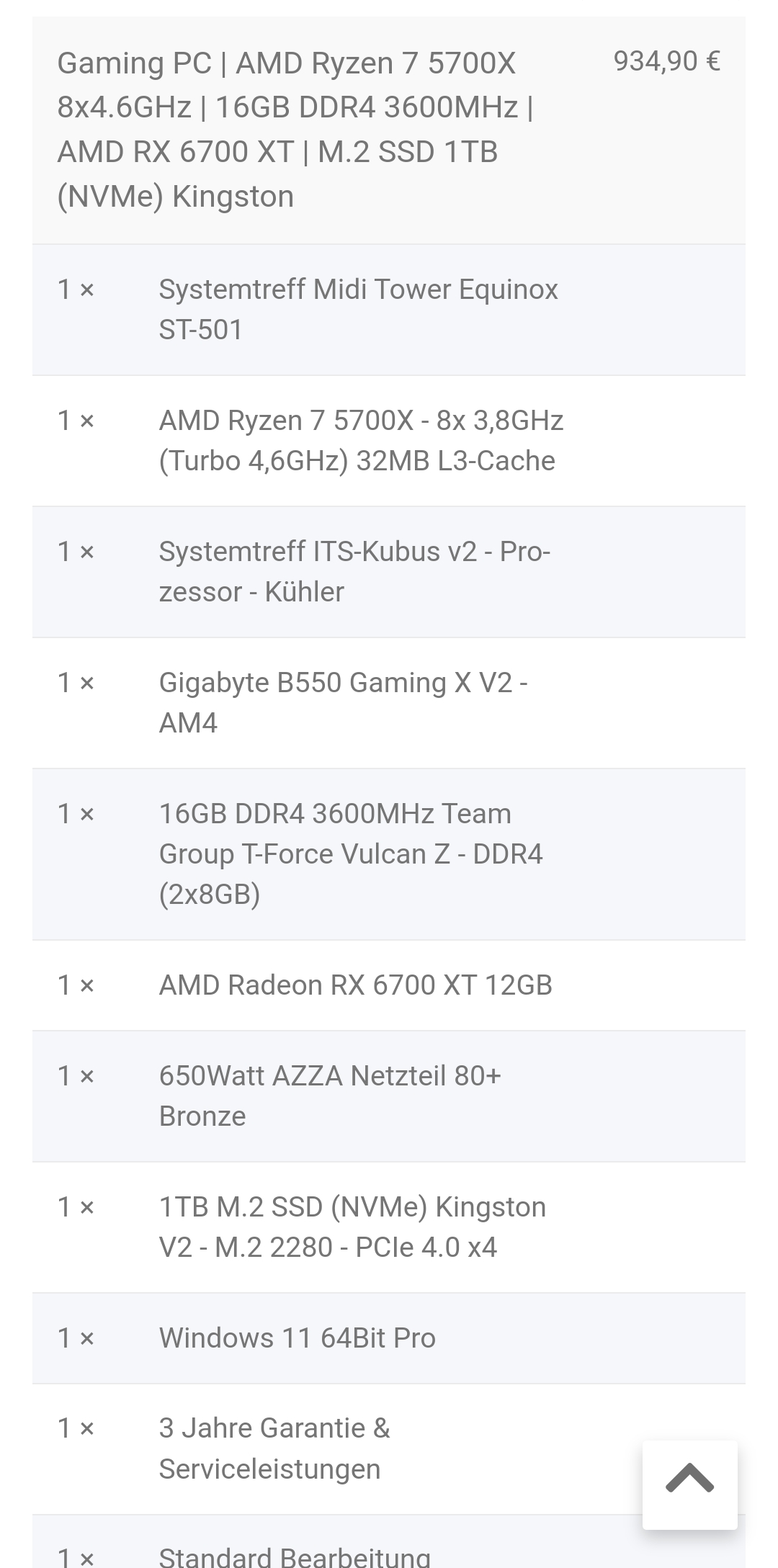
Task: Click the quantity "1 ×" beside the Ryzen CPU
Action: click(76, 420)
